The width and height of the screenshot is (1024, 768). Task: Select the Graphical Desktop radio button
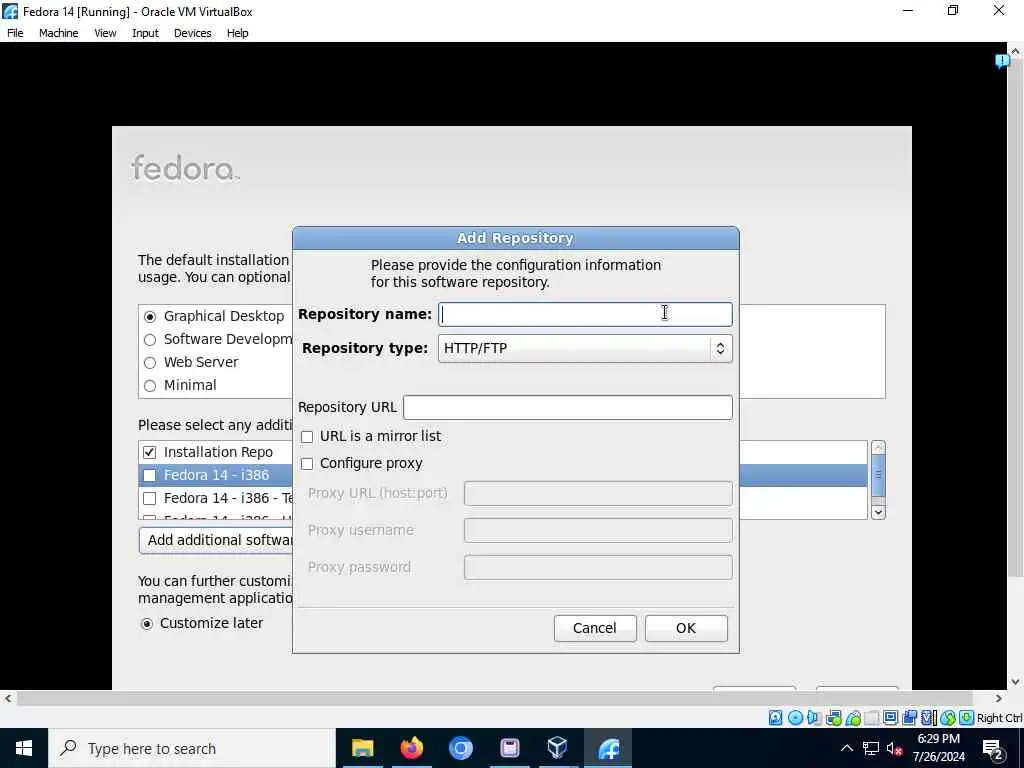(x=150, y=317)
